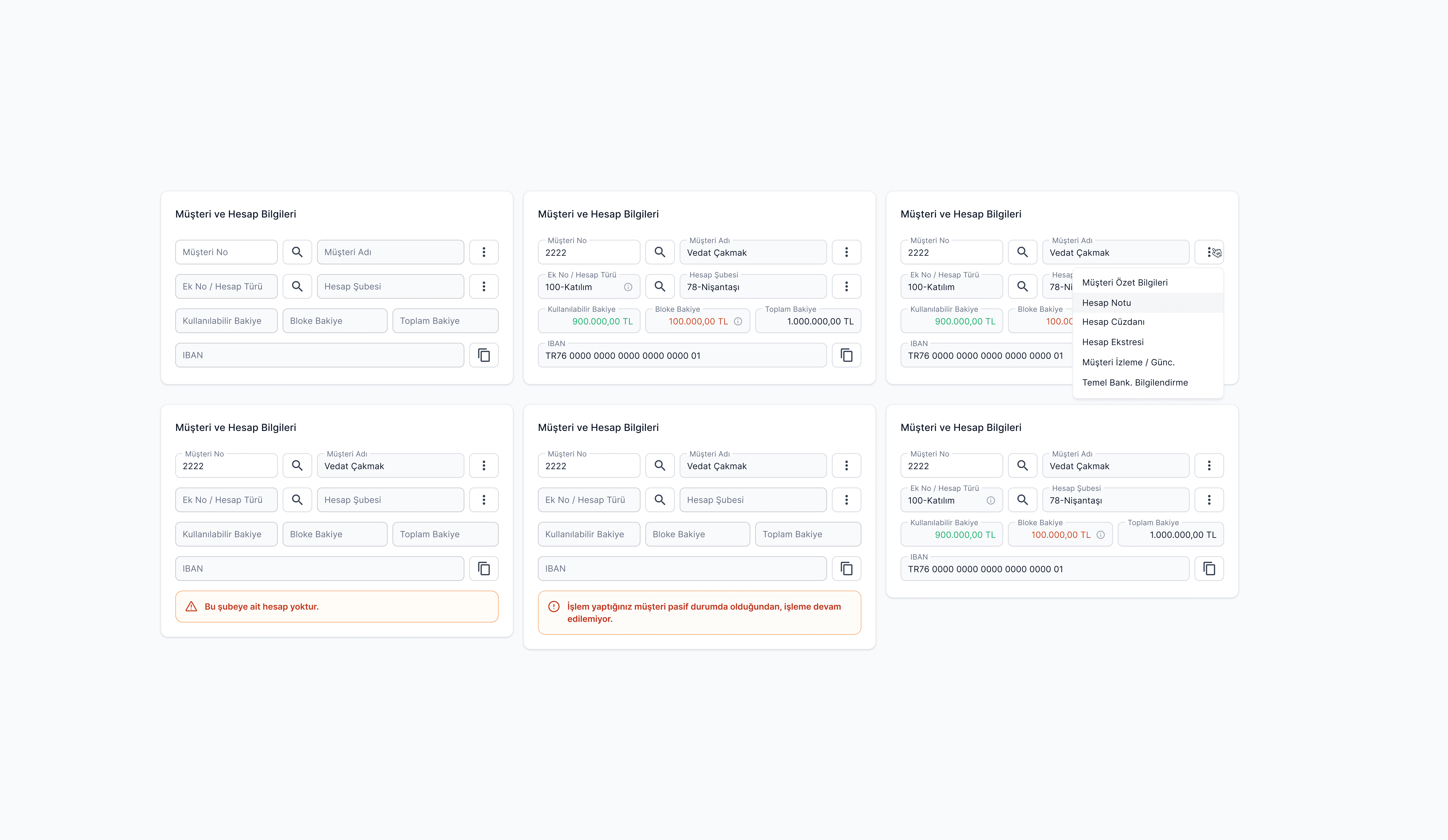Open three-dot menu beside Vedat Çakmak in bottom right card
This screenshot has width=1448, height=840.
coord(1209,466)
